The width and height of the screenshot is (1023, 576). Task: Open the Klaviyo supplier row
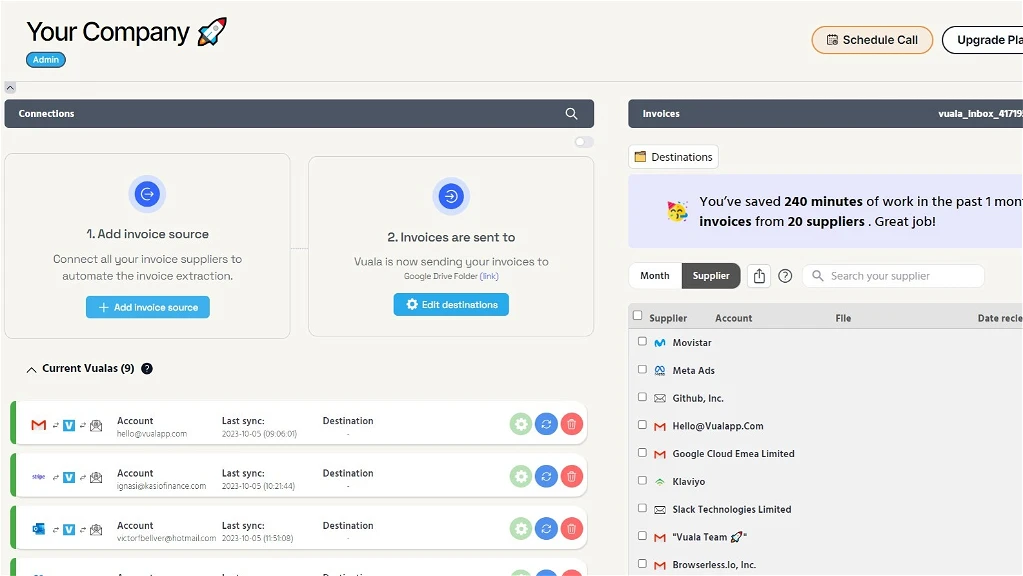click(826, 481)
